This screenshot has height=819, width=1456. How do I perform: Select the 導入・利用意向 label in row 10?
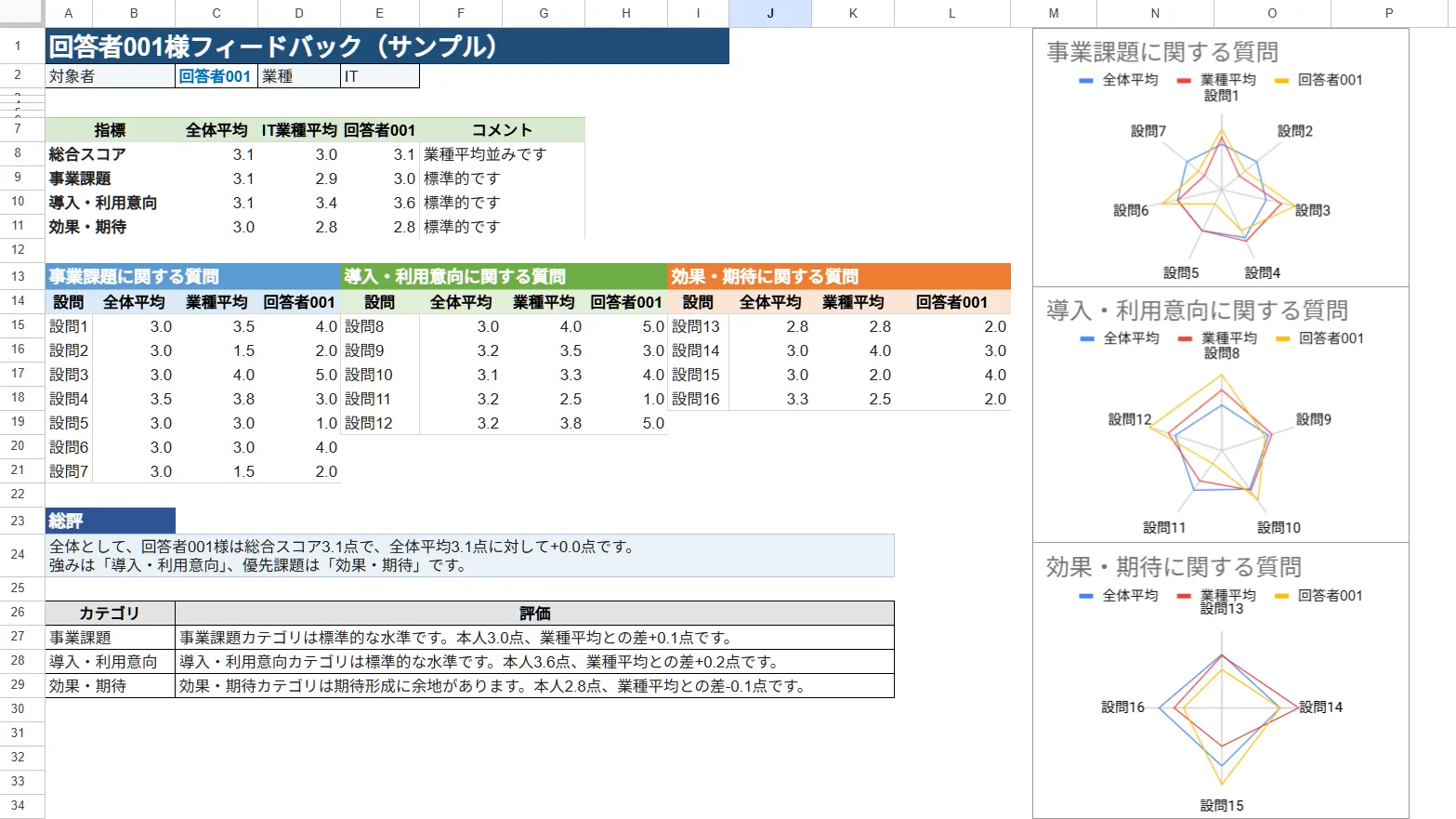coord(111,203)
